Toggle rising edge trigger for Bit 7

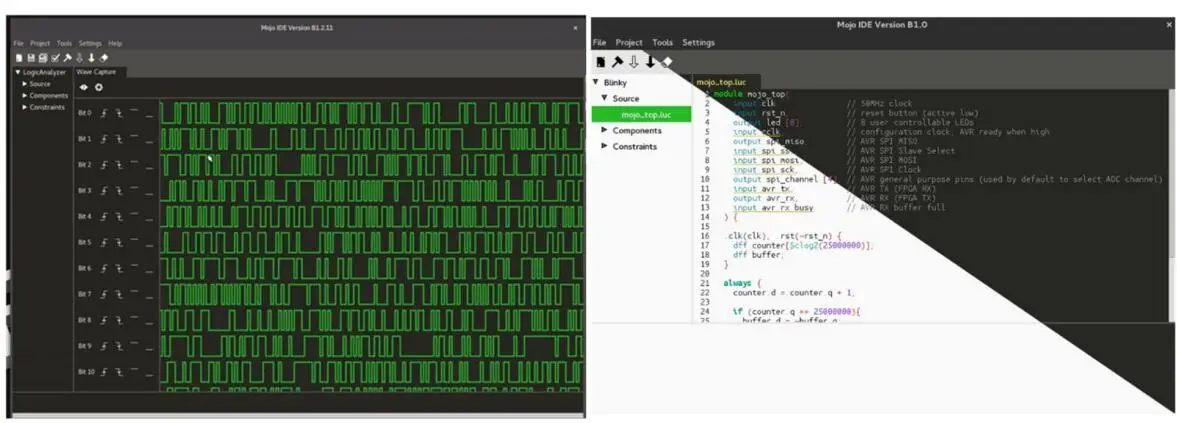point(104,294)
